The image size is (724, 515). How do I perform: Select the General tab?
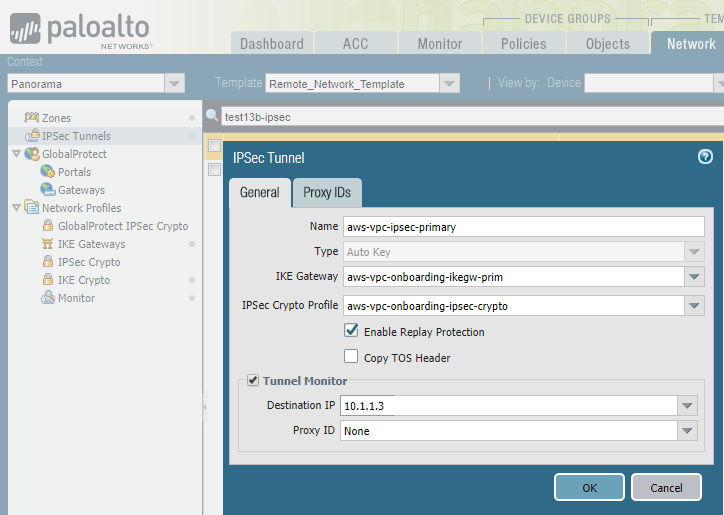(260, 193)
